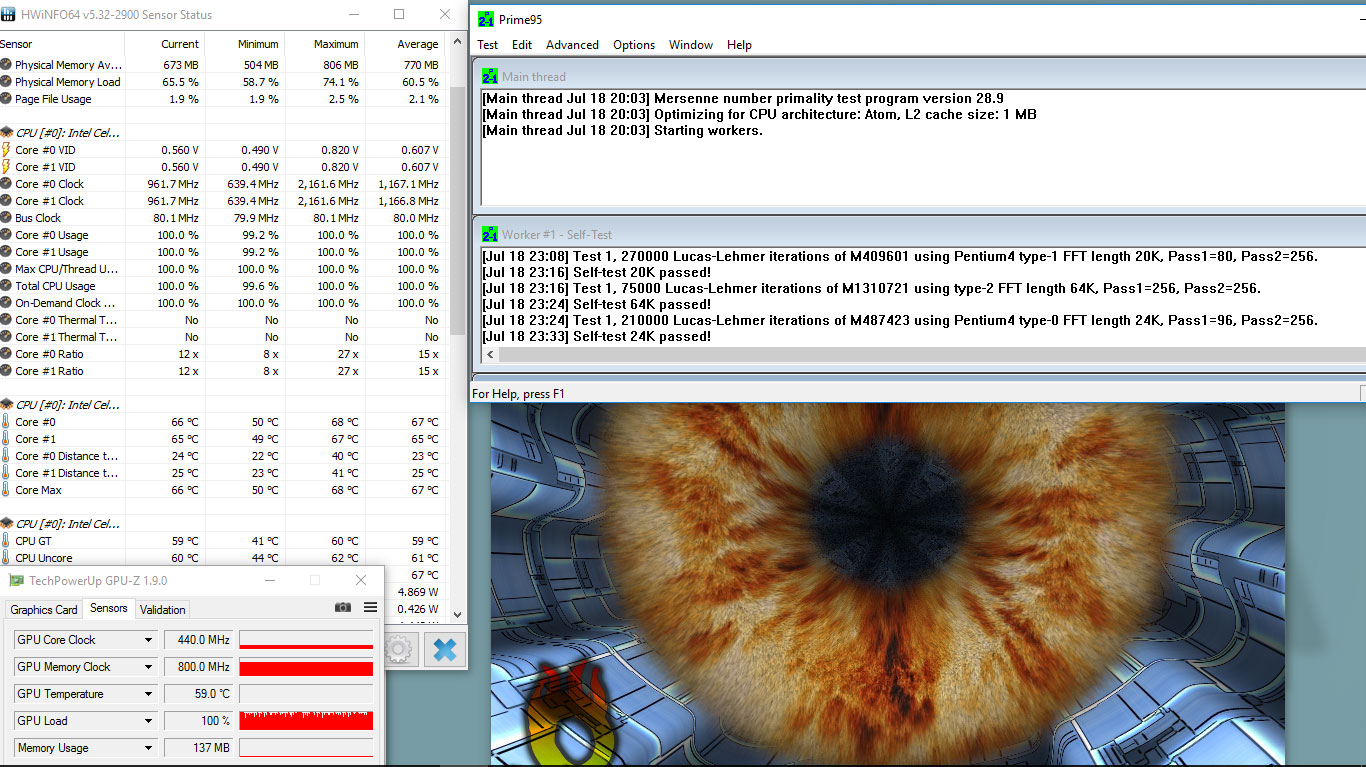
Task: Click the Prime95 title bar app icon
Action: click(x=486, y=20)
